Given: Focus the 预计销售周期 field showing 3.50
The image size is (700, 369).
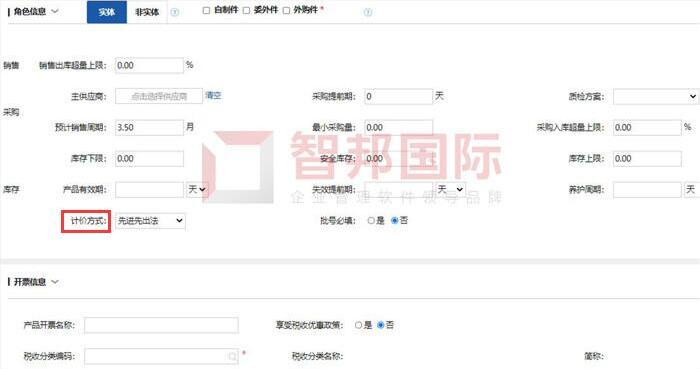Looking at the screenshot, I should click(149, 128).
